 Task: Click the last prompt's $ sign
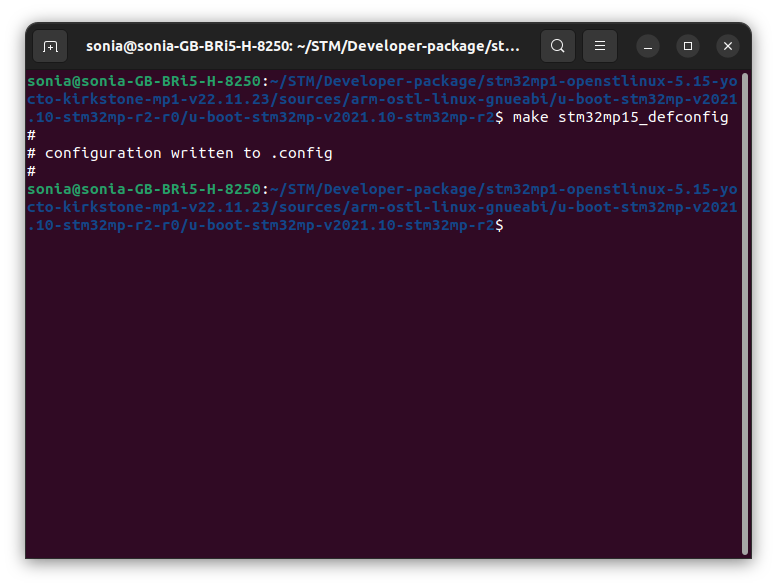tap(499, 225)
